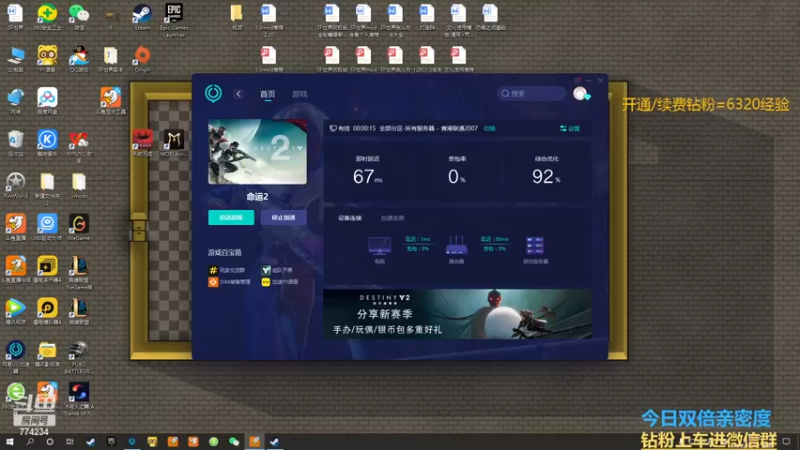Open the 设置 acceleration settings
Viewport: 800px width, 450px height.
(x=570, y=129)
